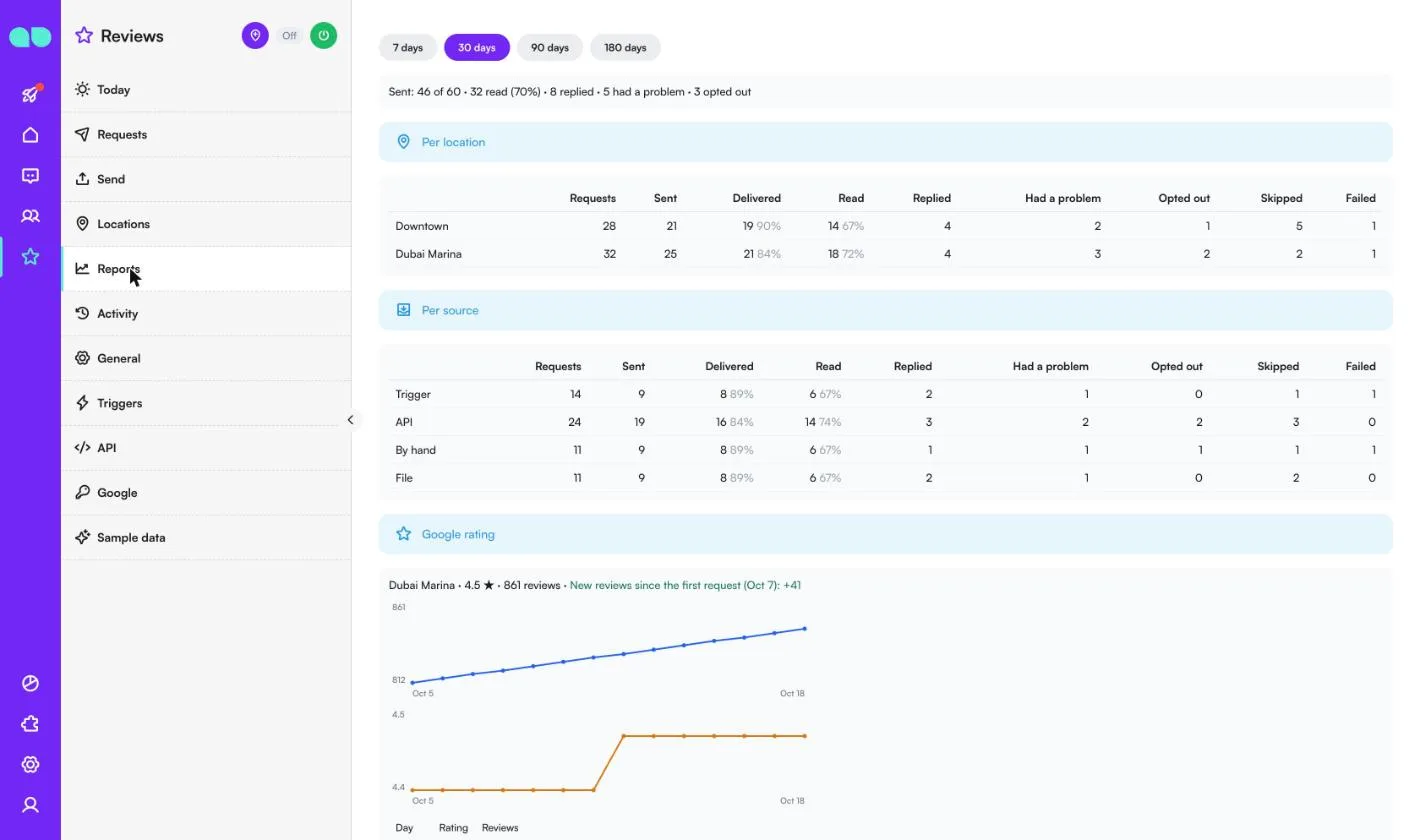This screenshot has width=1420, height=840.
Task: Open the Send menu item
Action: (206, 179)
